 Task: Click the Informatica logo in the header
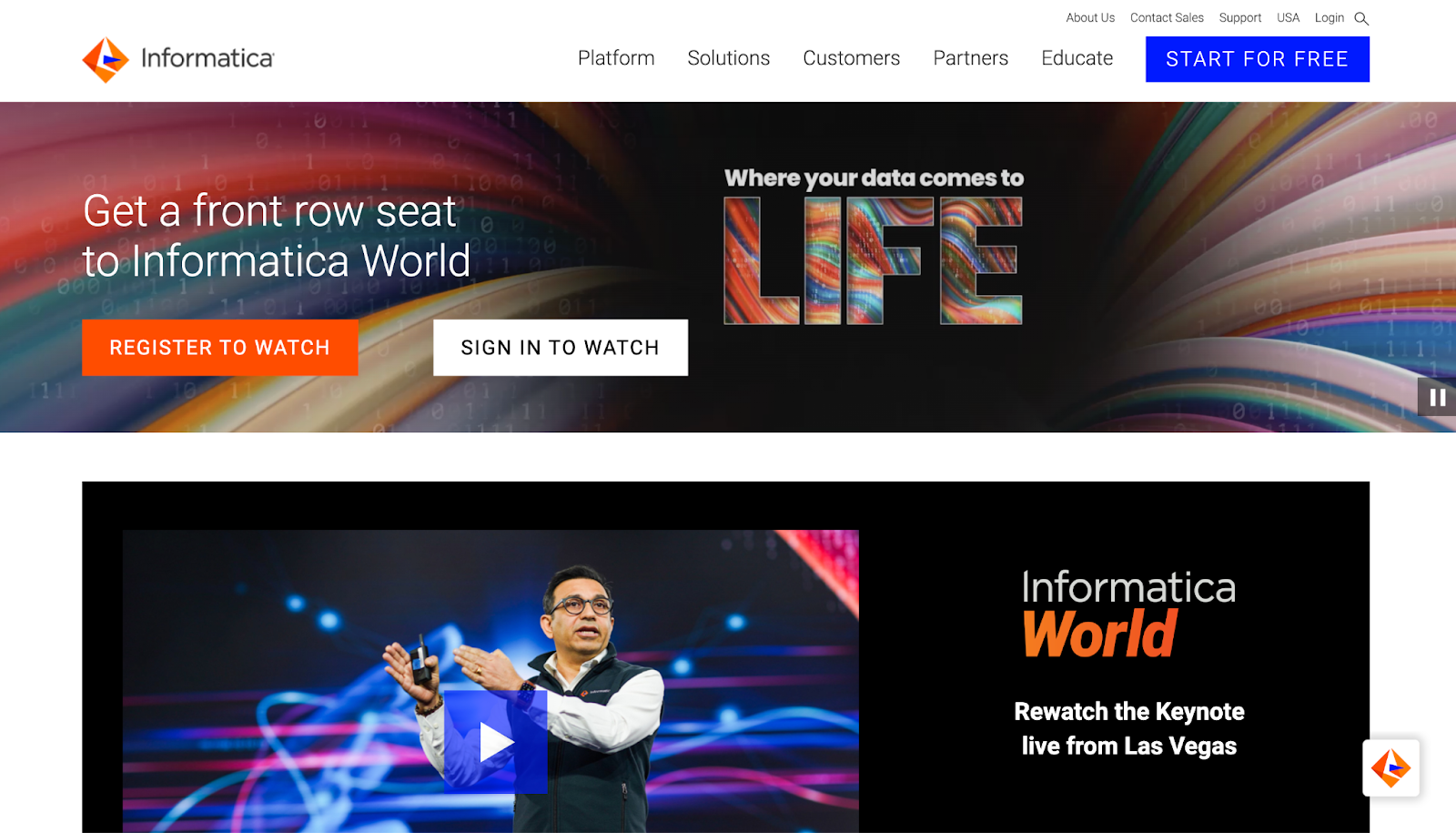point(178,59)
